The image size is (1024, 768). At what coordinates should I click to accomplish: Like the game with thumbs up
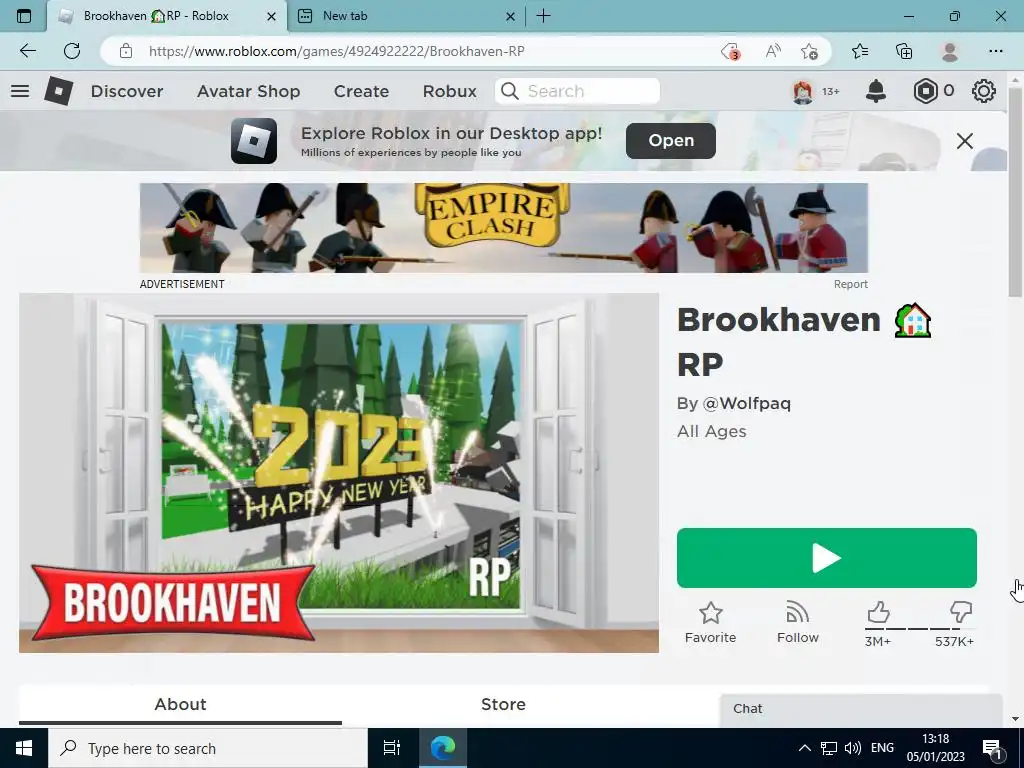pos(878,613)
